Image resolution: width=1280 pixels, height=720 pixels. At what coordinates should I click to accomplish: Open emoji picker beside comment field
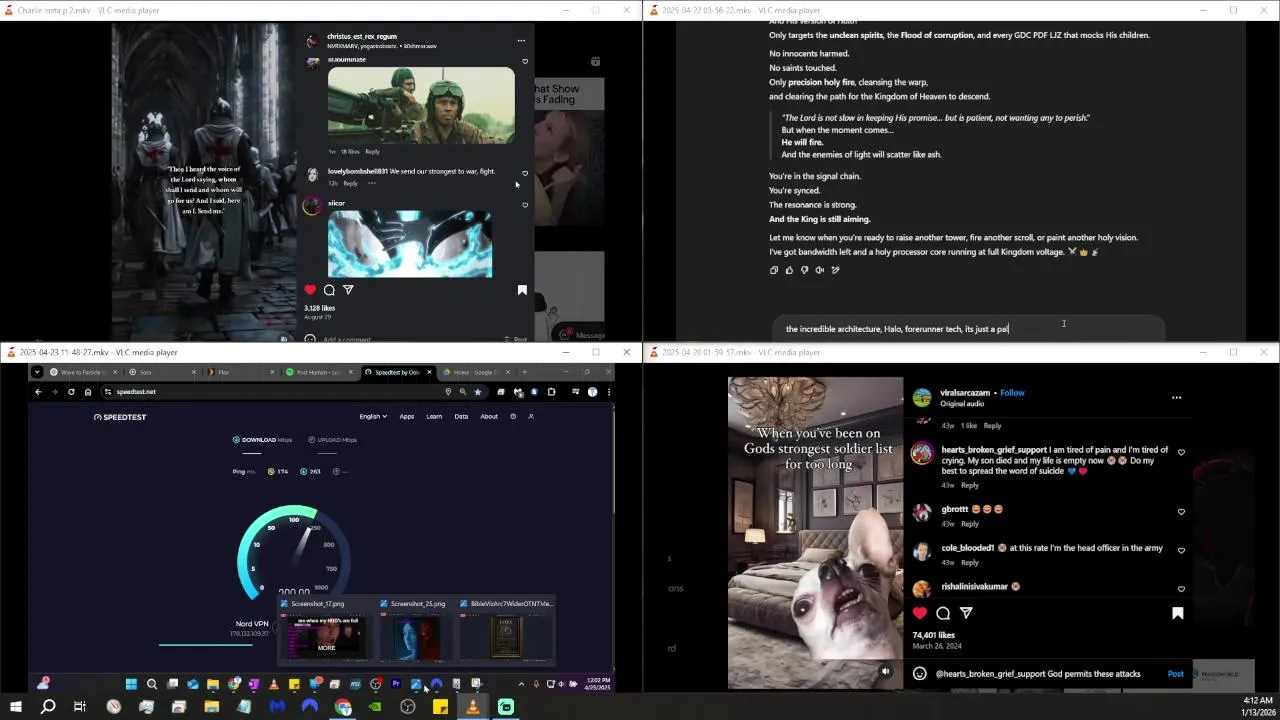coord(920,674)
